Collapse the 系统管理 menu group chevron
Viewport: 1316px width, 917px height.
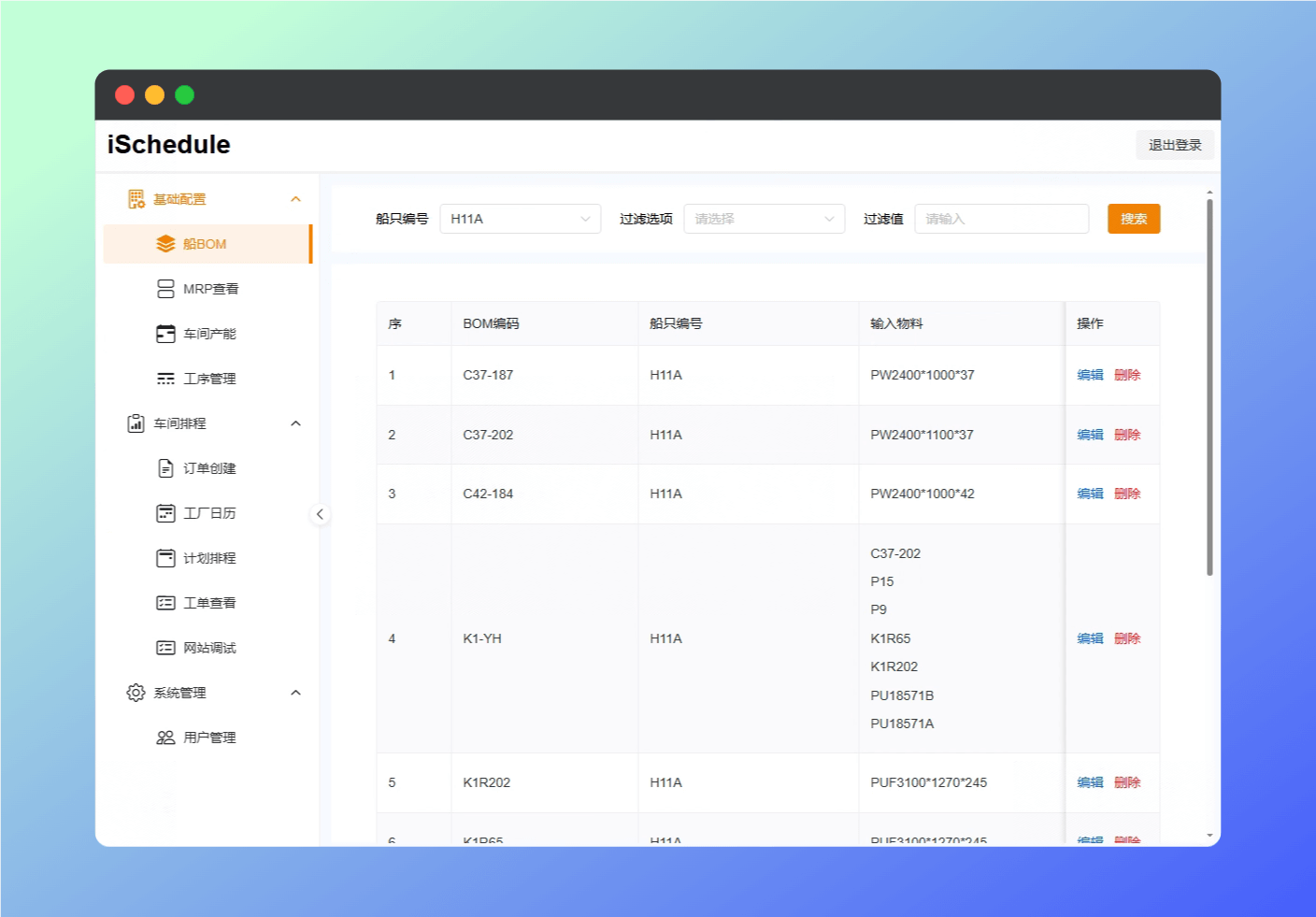click(x=295, y=693)
